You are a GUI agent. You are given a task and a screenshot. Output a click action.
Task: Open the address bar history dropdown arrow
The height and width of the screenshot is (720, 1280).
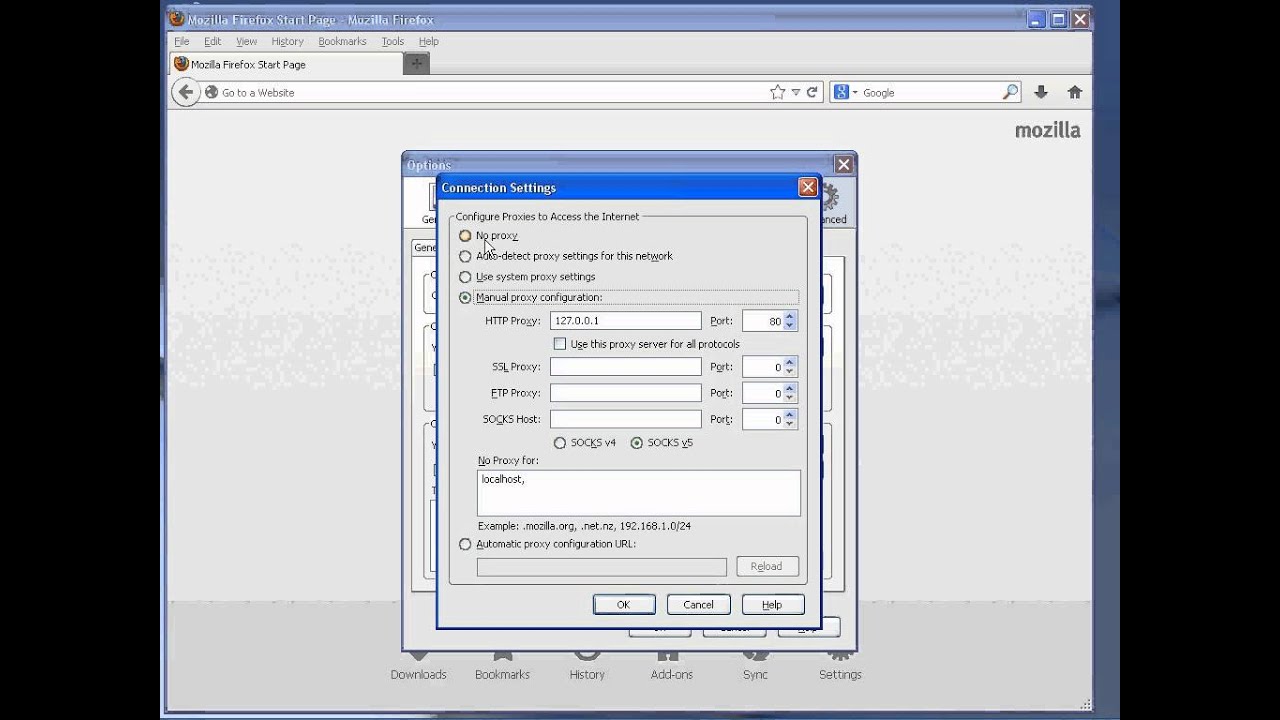click(x=795, y=92)
